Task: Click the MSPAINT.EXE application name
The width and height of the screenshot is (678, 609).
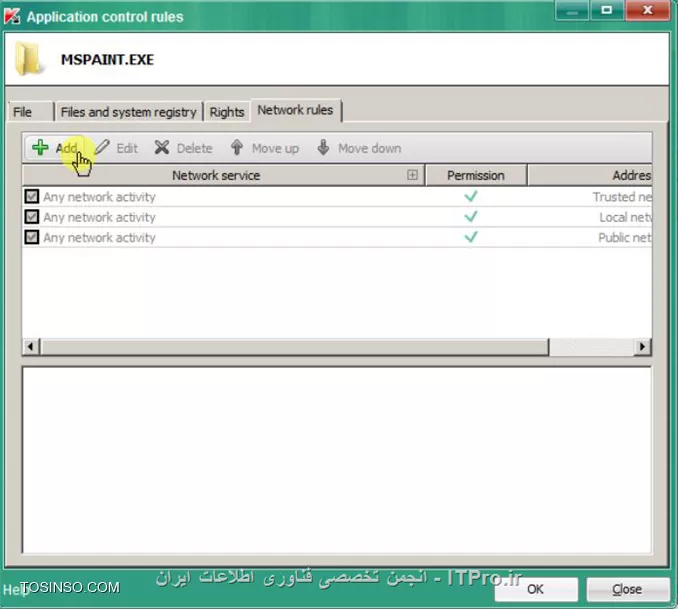Action: pyautogui.click(x=107, y=59)
